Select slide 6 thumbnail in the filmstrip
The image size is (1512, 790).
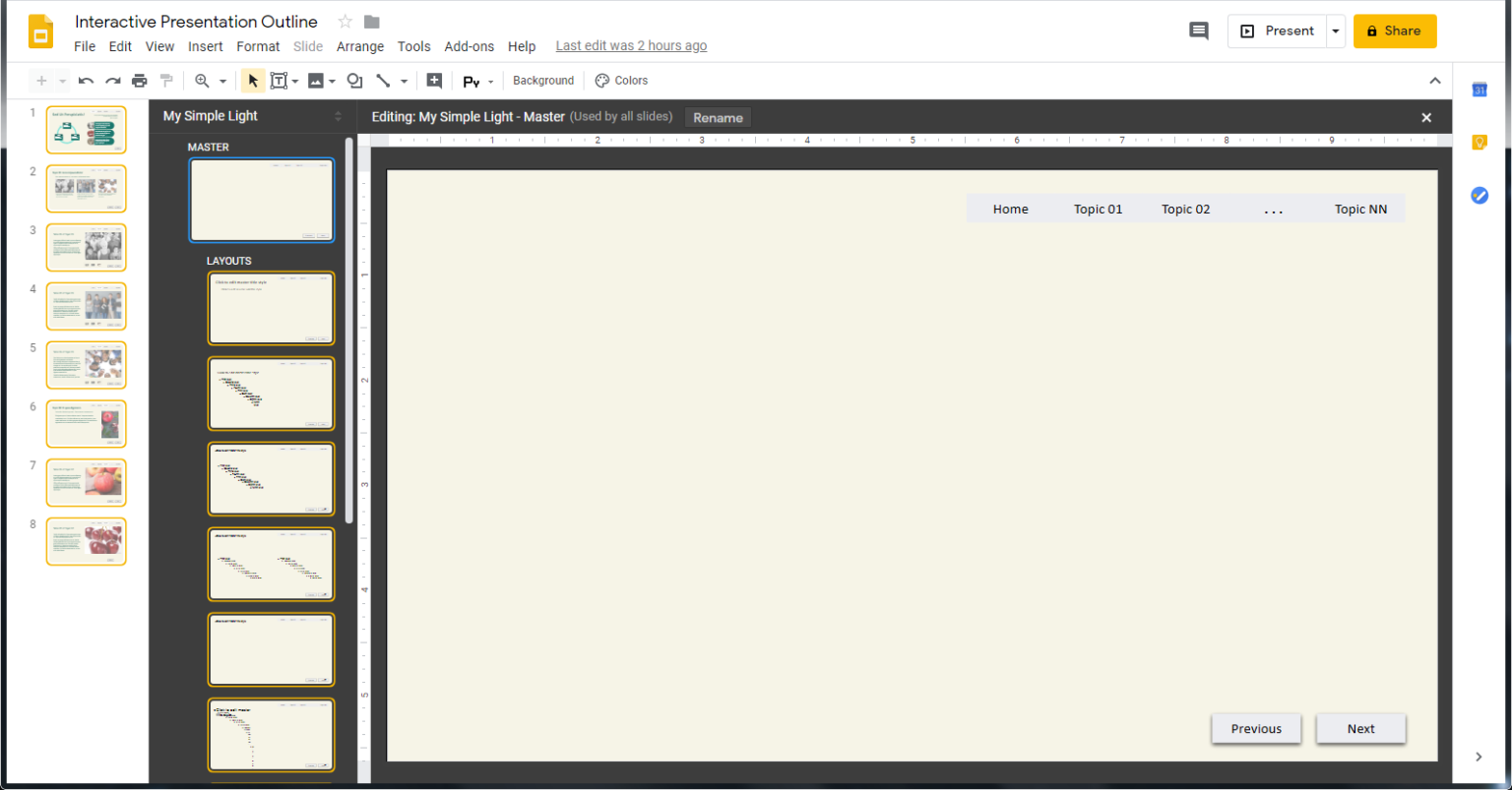86,423
